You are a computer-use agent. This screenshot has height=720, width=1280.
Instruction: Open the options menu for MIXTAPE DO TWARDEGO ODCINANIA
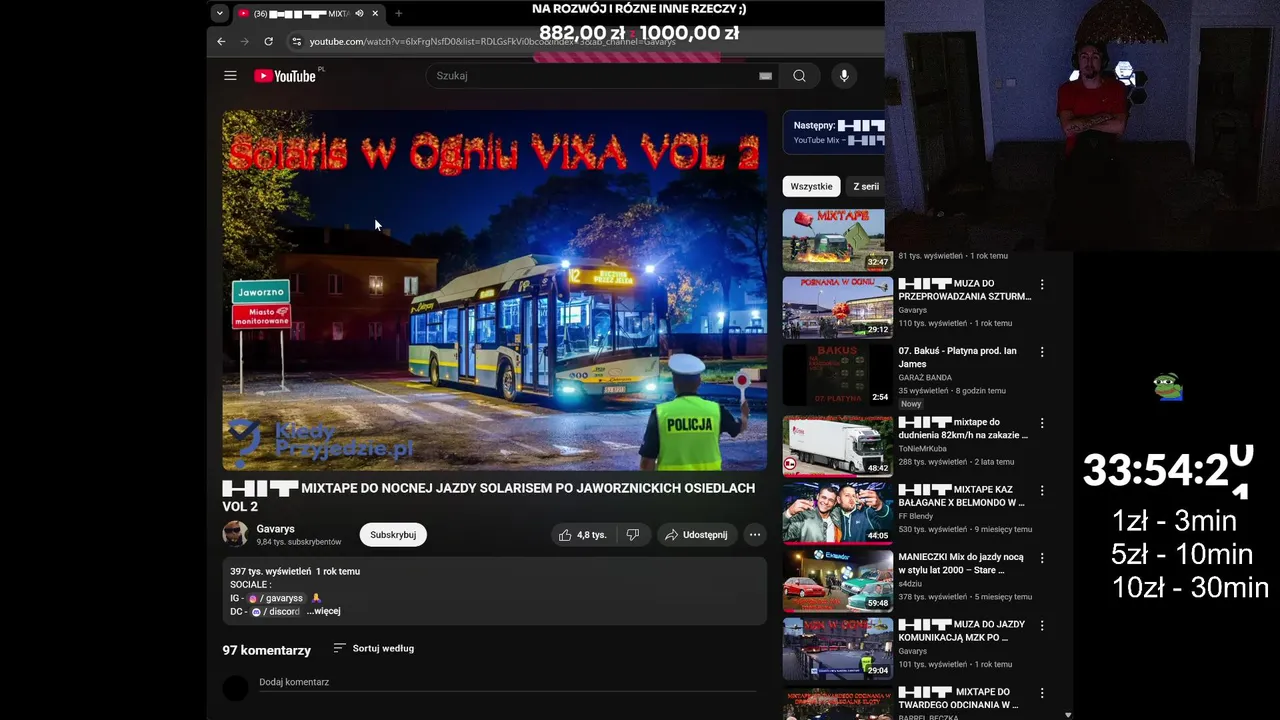1042,693
